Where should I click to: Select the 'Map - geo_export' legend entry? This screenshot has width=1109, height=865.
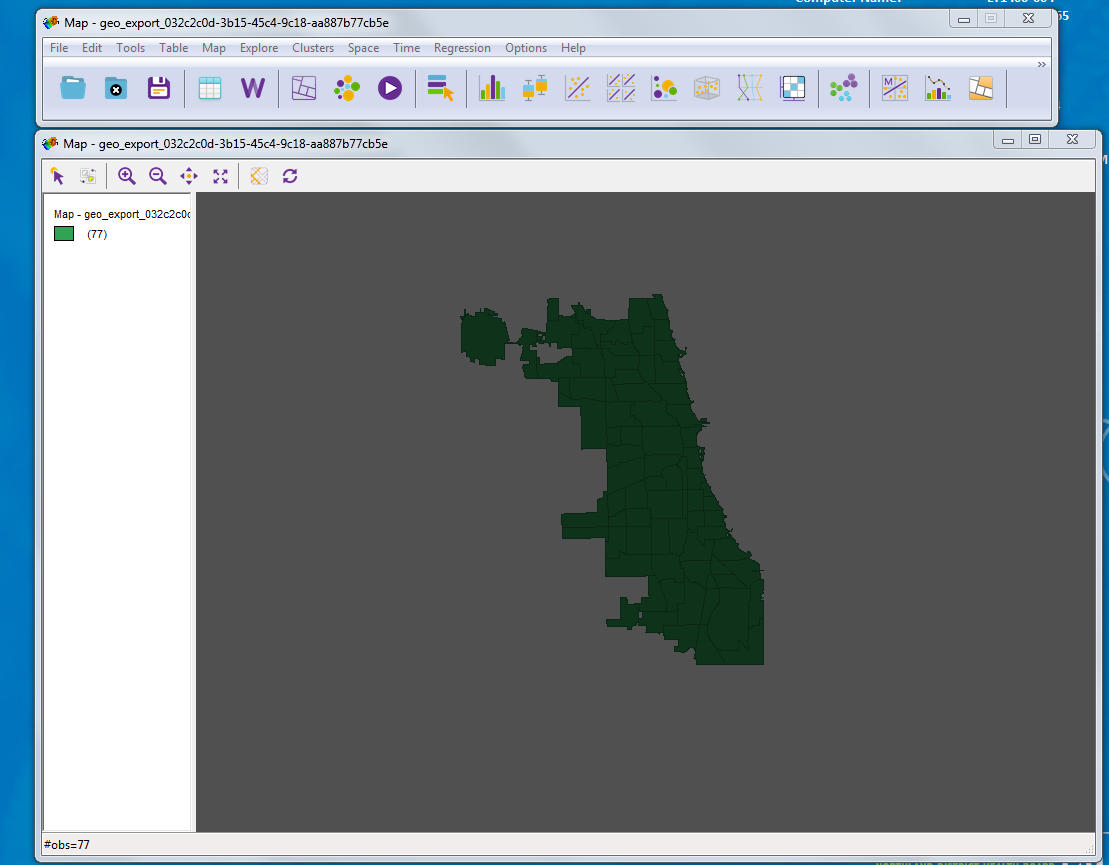pos(120,213)
